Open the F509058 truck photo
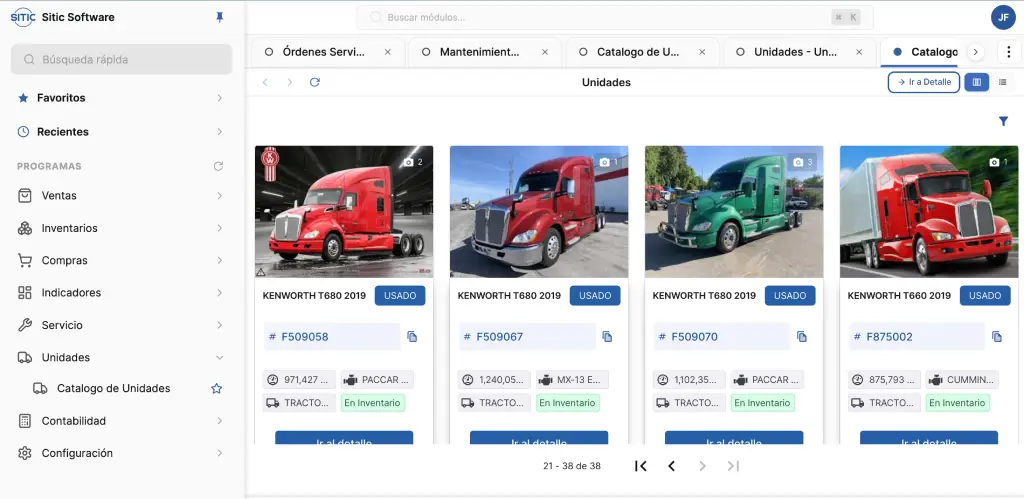The image size is (1024, 499). point(344,212)
